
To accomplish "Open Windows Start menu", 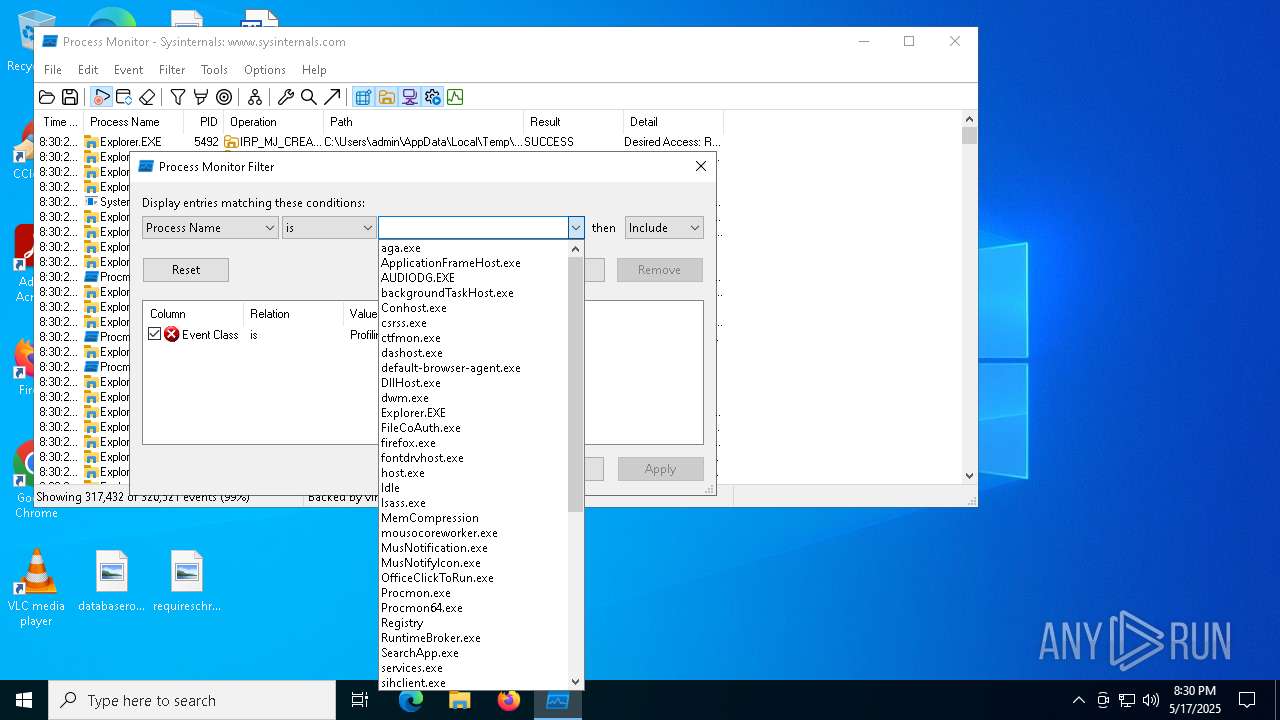I will 24,700.
